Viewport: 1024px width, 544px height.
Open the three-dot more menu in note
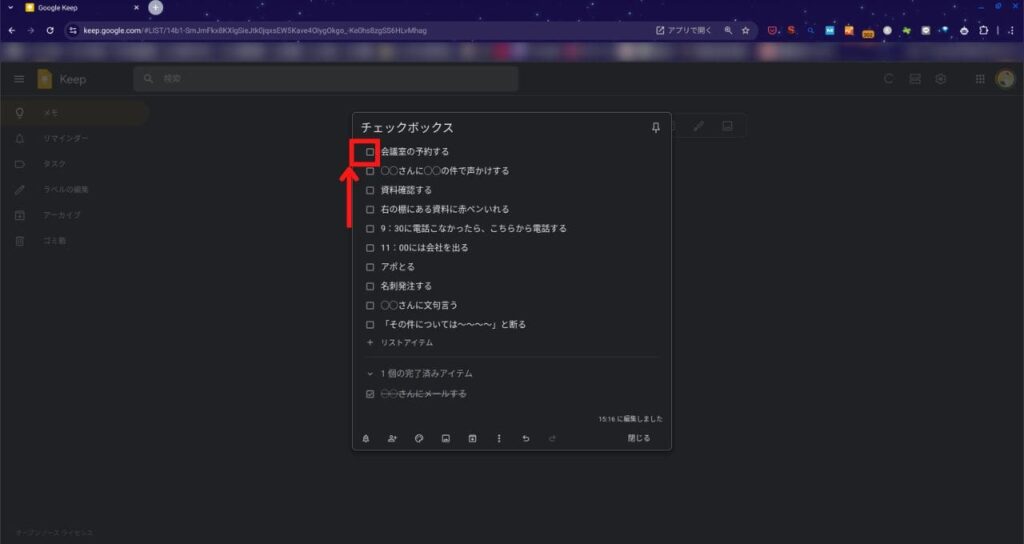tap(499, 438)
